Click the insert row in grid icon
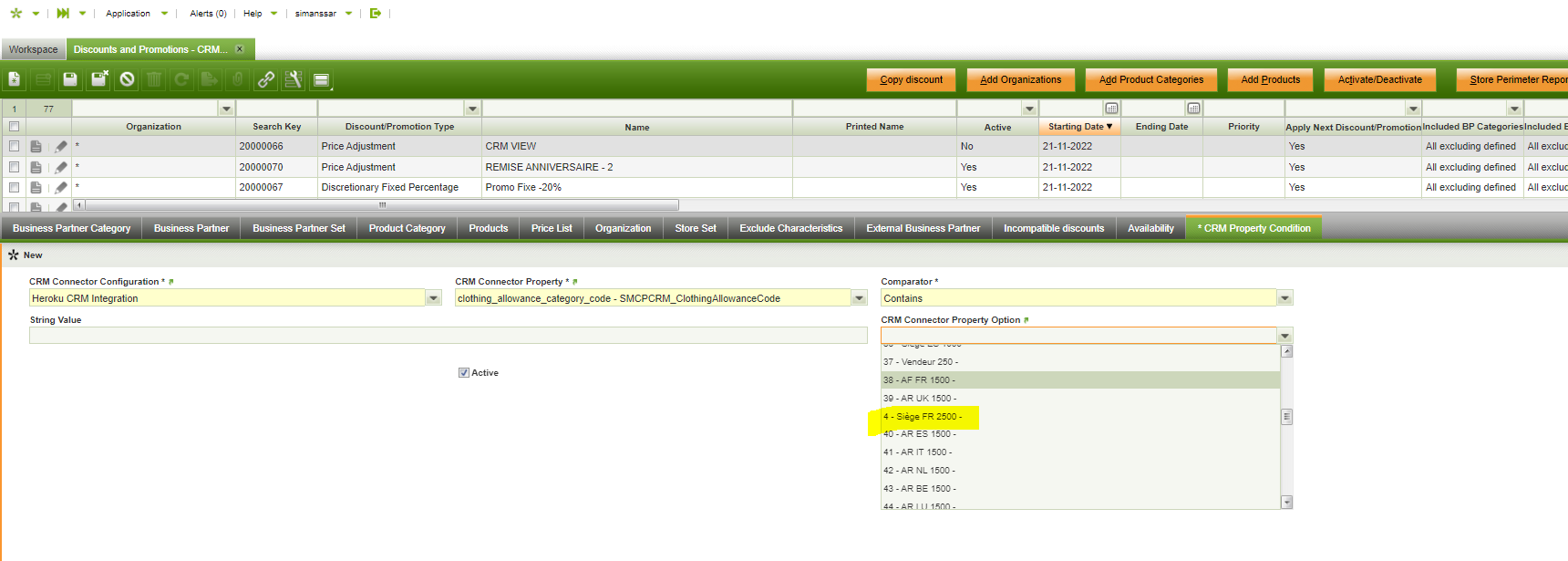Screen dimensions: 1568x561 pyautogui.click(x=43, y=79)
